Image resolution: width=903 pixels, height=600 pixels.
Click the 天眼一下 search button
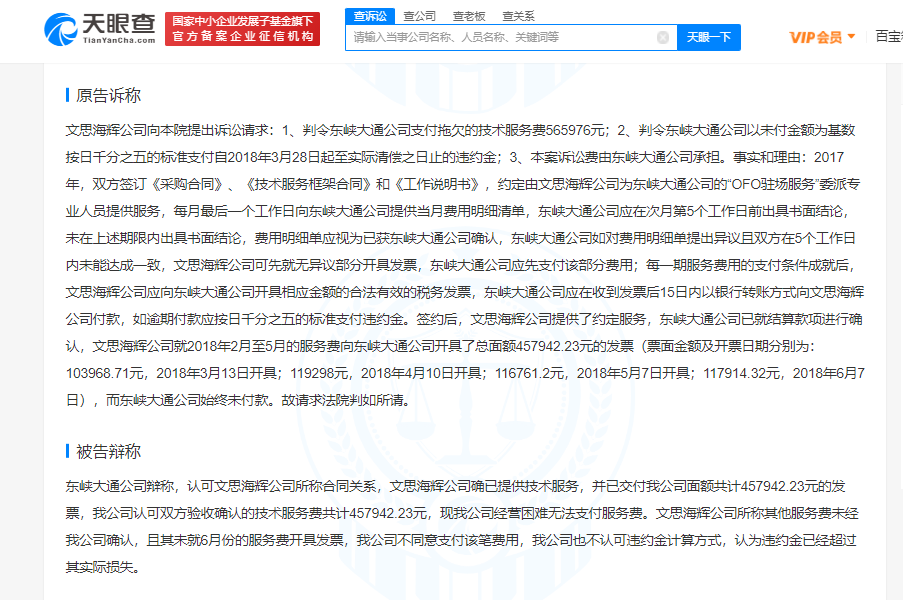[708, 37]
